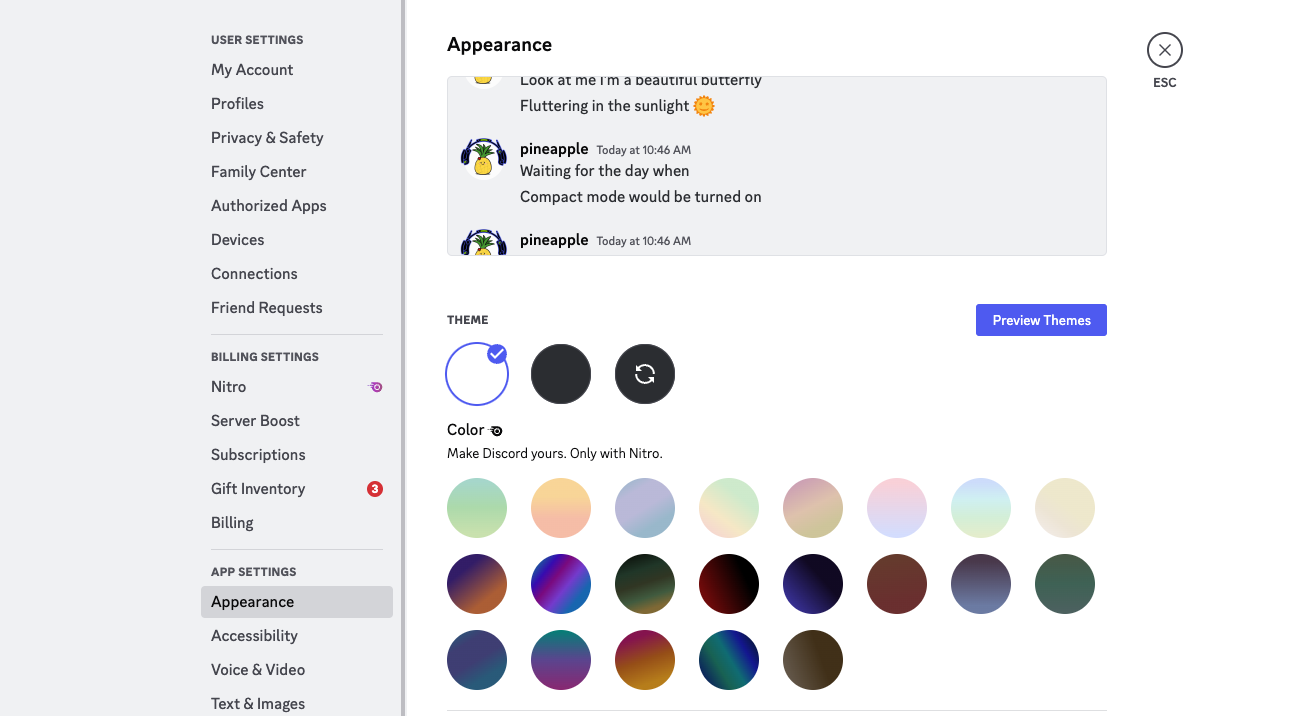Pick the navy-to-teal swatch
Screen dimensions: 1300x716
coord(477,660)
